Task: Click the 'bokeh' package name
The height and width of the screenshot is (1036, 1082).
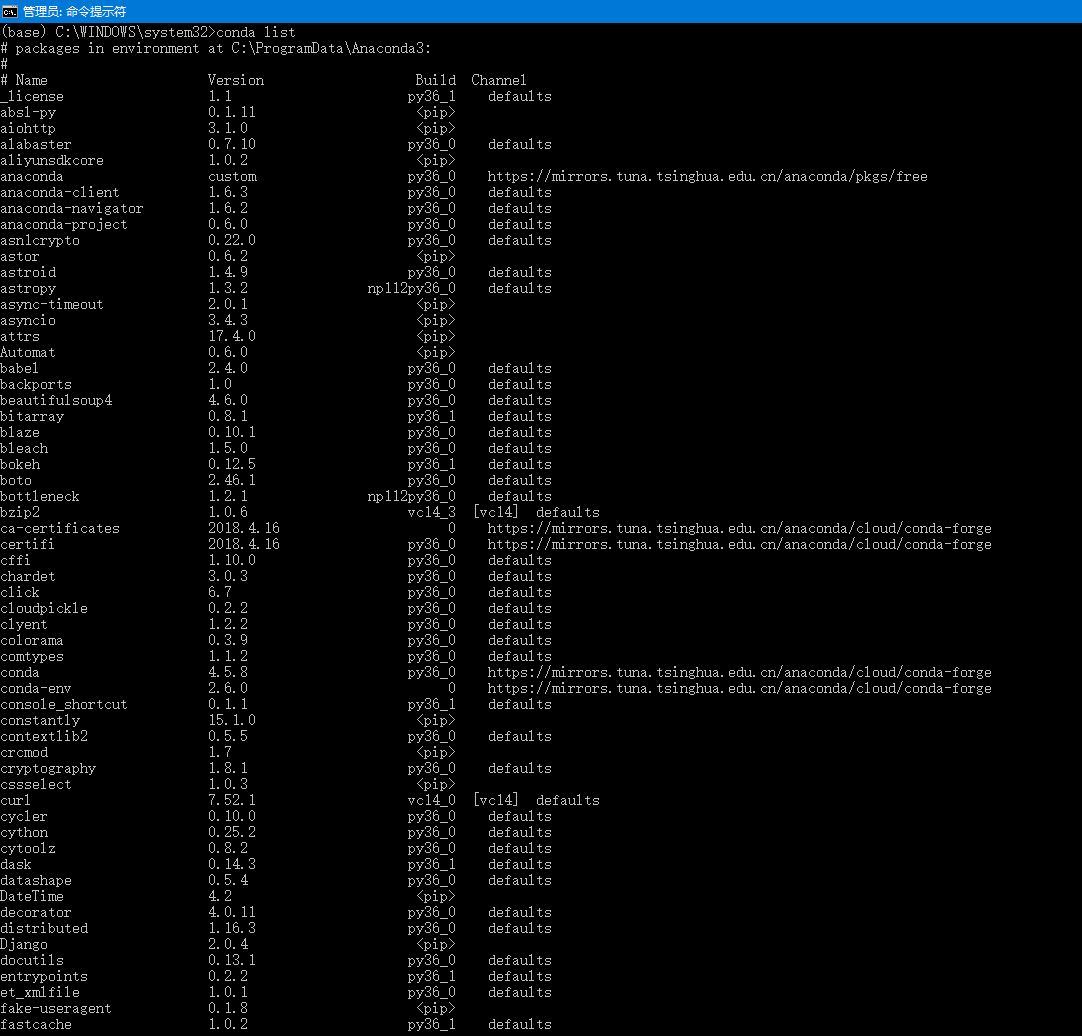Action: tap(20, 465)
